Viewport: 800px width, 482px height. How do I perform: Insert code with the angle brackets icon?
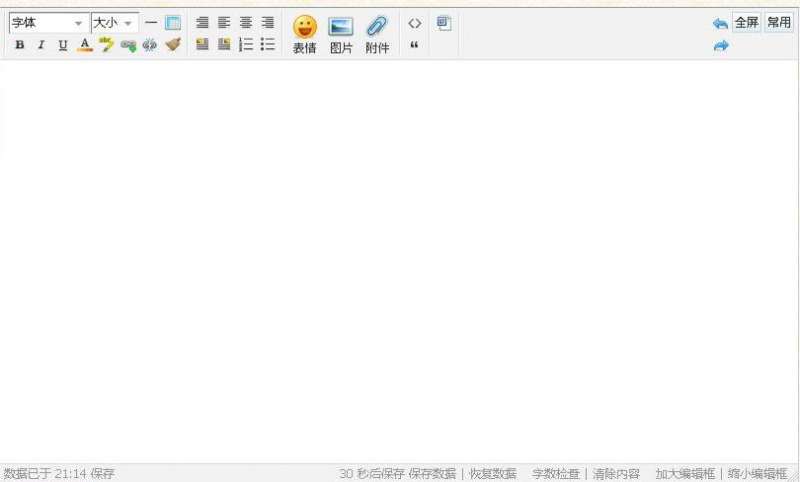[415, 23]
